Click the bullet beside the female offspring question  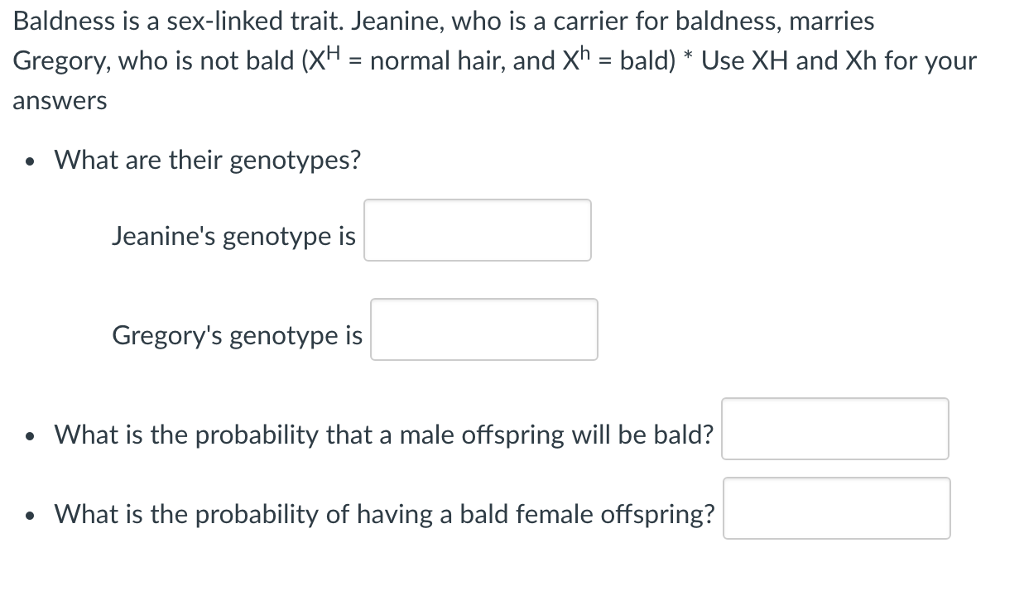29,516
